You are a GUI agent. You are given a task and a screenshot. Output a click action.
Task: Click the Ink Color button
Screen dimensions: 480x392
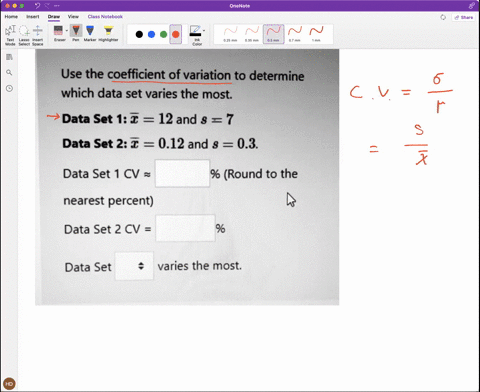coord(196,35)
